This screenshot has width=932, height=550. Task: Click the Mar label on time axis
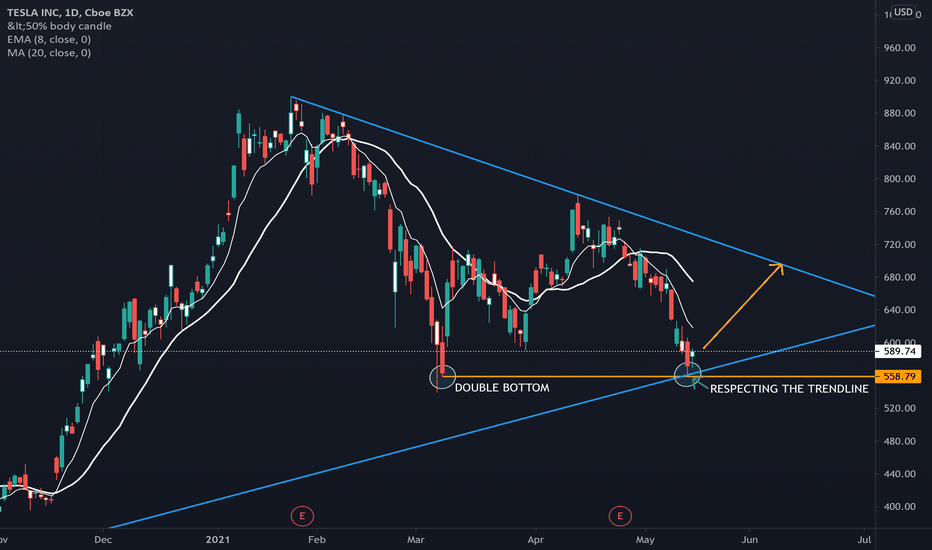(415, 540)
